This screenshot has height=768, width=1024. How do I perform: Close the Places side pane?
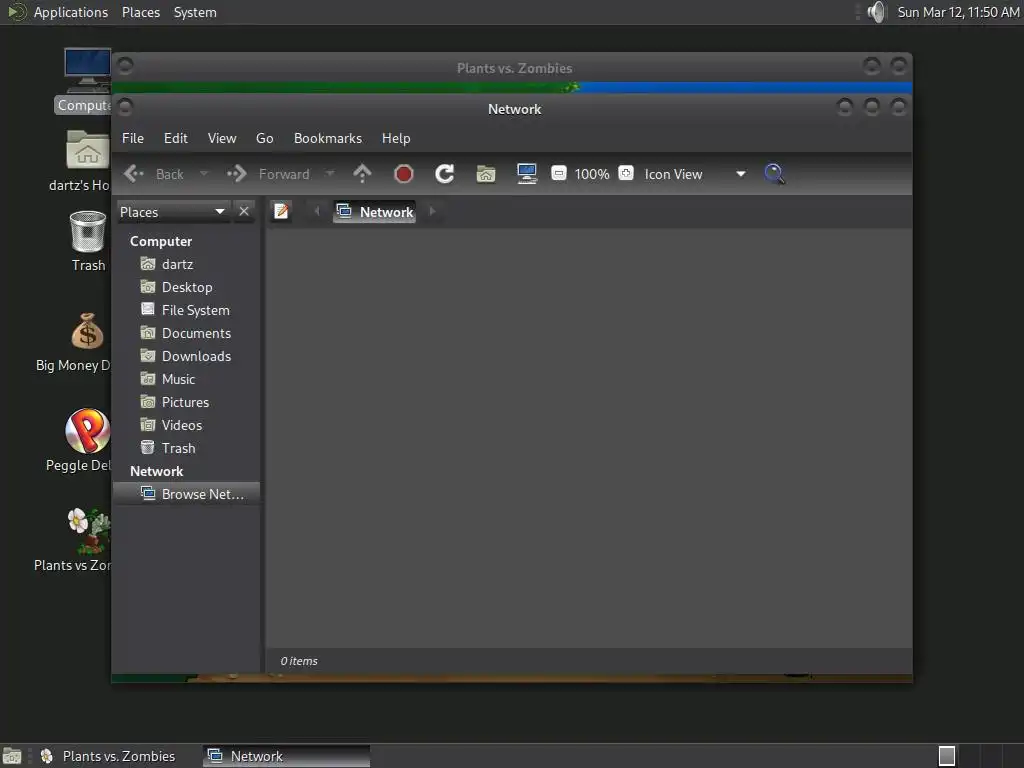click(x=244, y=212)
